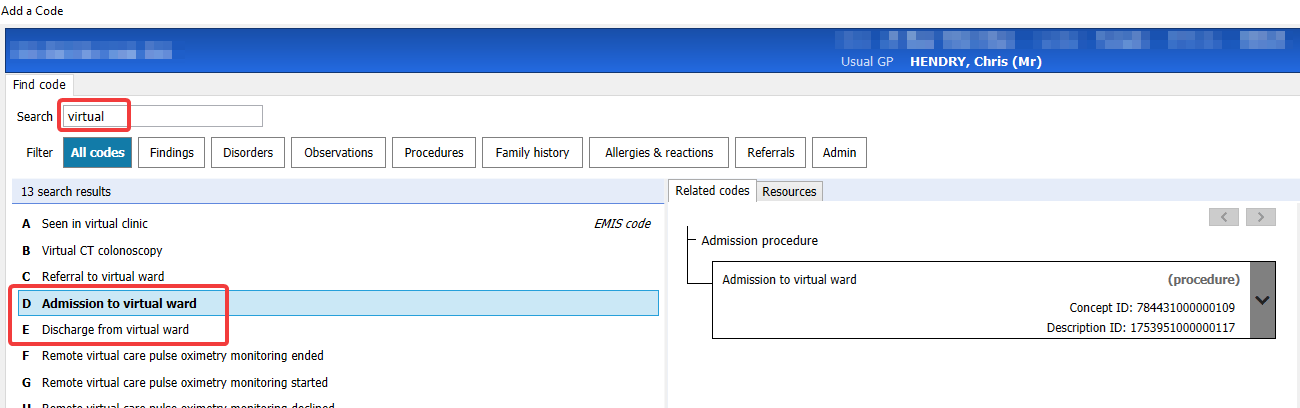Filter by Procedures
The image size is (1300, 408).
pyautogui.click(x=434, y=153)
